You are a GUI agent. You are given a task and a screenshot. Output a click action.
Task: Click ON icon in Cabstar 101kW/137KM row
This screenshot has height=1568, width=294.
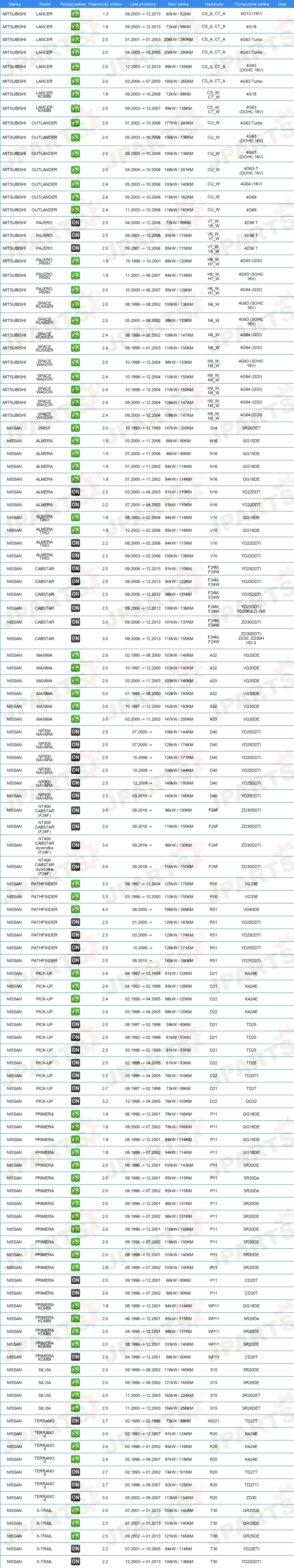coord(76,622)
